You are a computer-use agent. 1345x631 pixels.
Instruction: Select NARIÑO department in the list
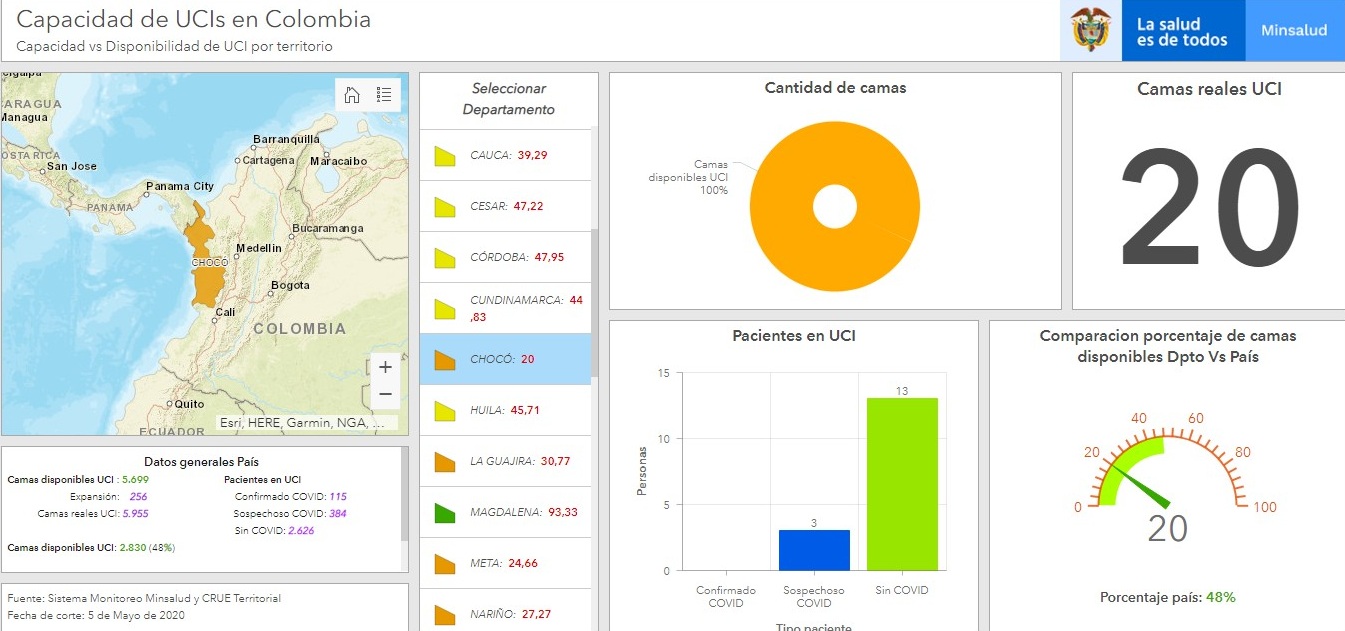[x=505, y=610]
